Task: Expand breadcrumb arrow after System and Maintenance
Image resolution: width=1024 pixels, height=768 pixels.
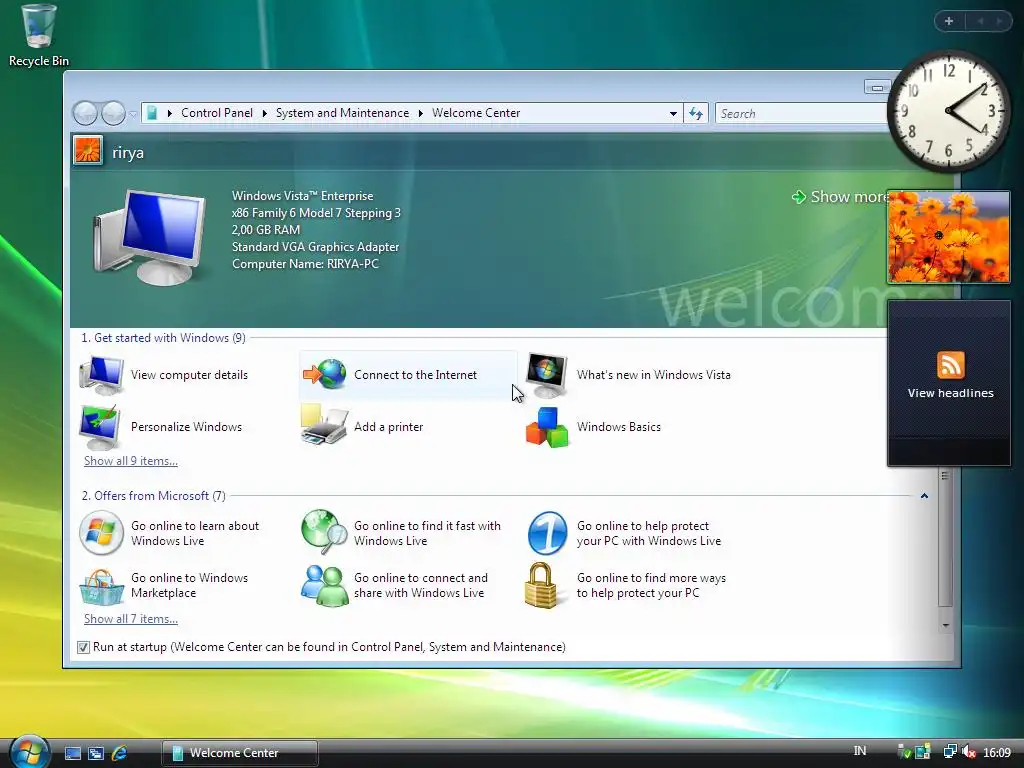Action: 421,113
